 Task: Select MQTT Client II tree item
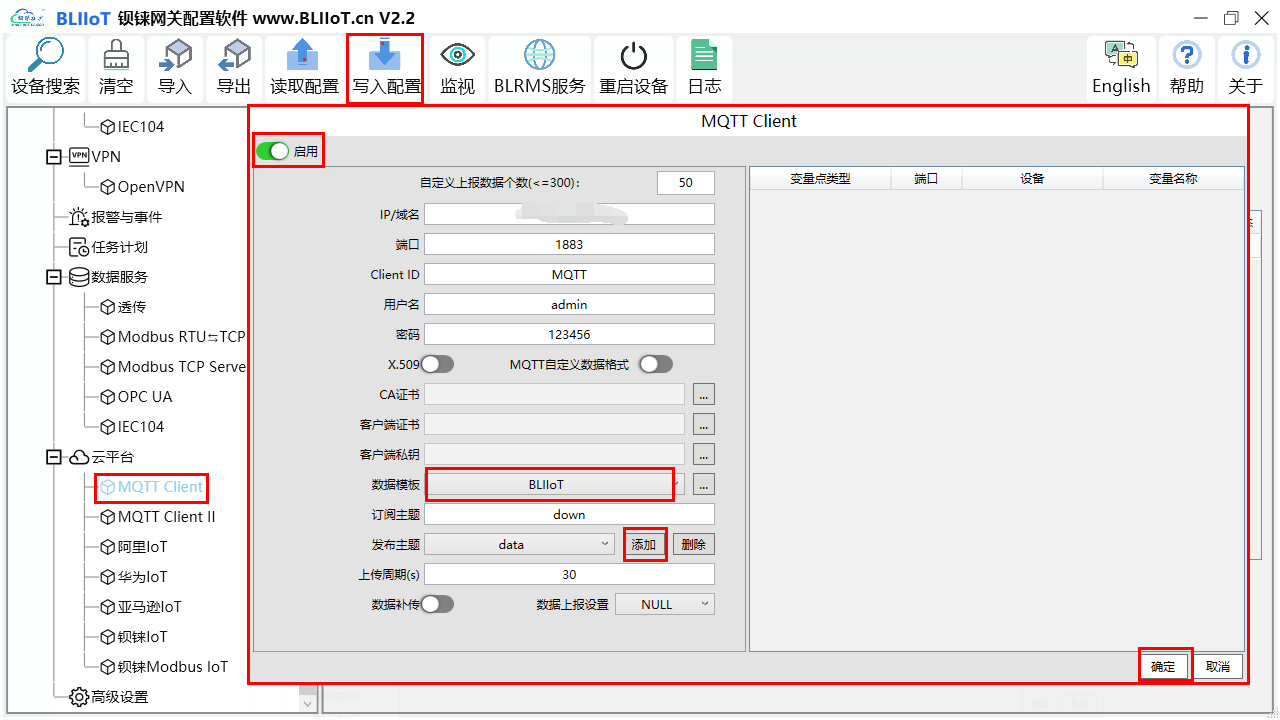point(157,517)
